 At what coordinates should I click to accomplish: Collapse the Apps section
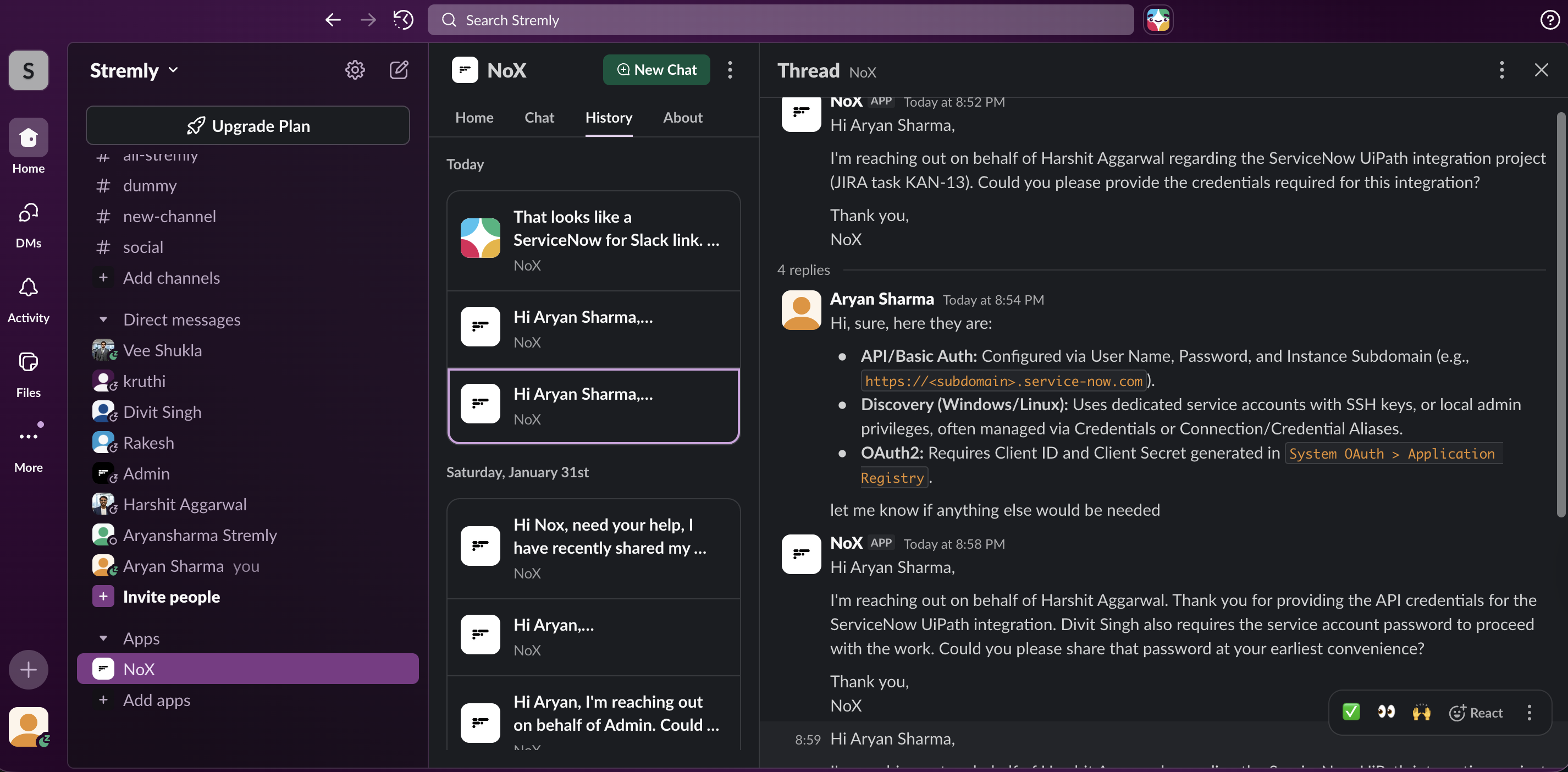click(103, 639)
